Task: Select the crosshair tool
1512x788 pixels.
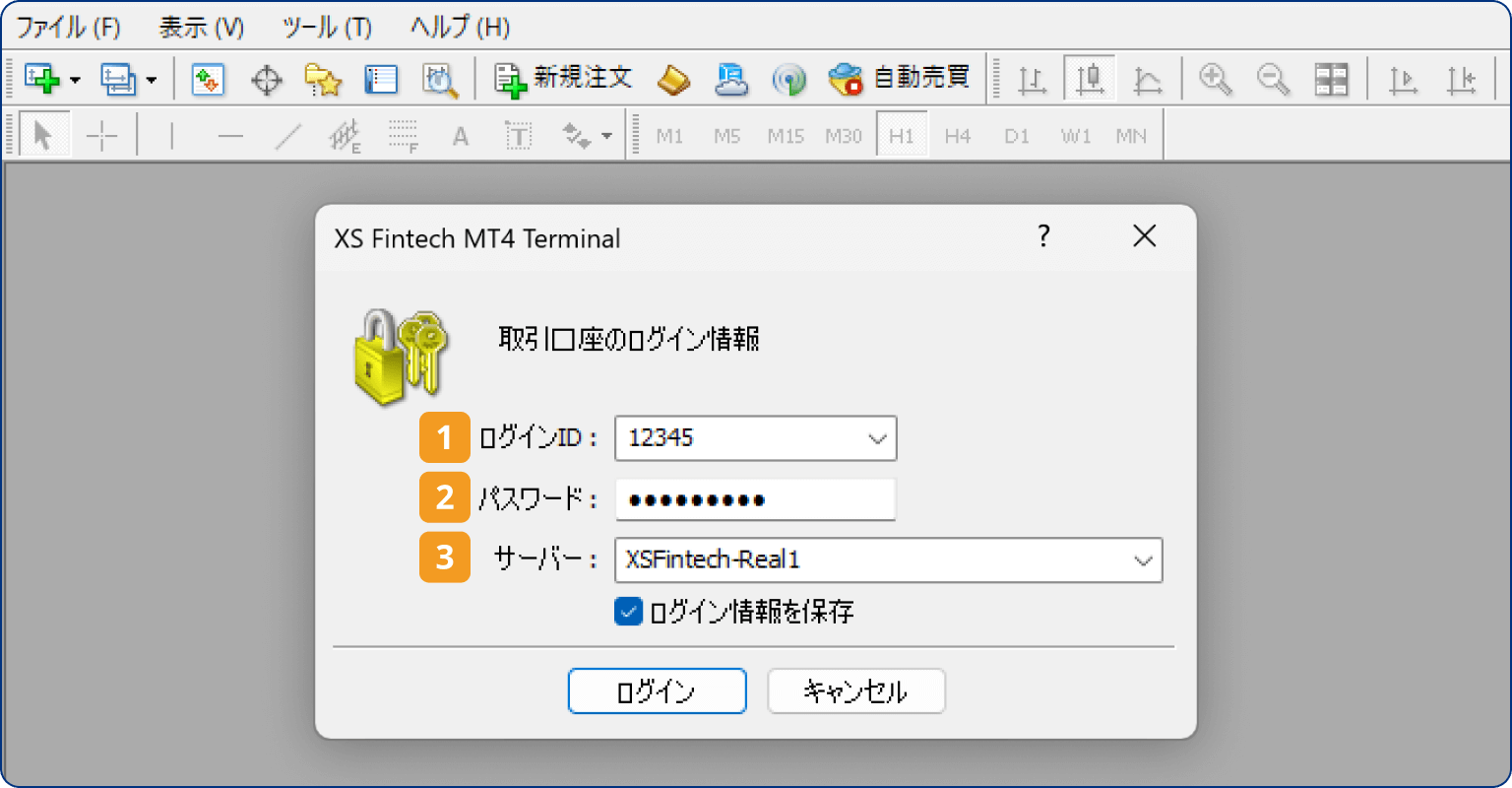Action: (101, 136)
